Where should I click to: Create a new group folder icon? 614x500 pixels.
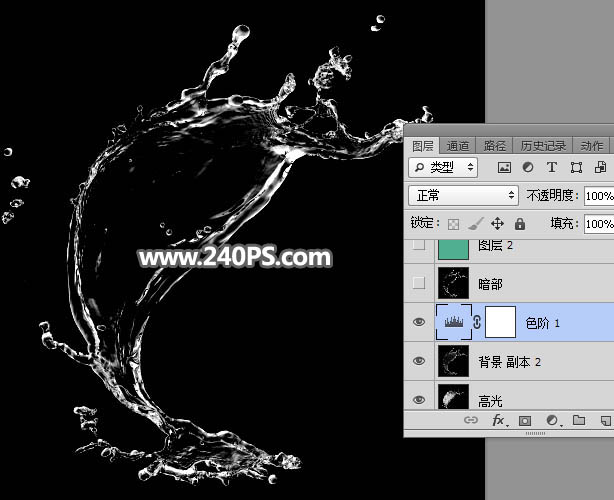pos(579,420)
